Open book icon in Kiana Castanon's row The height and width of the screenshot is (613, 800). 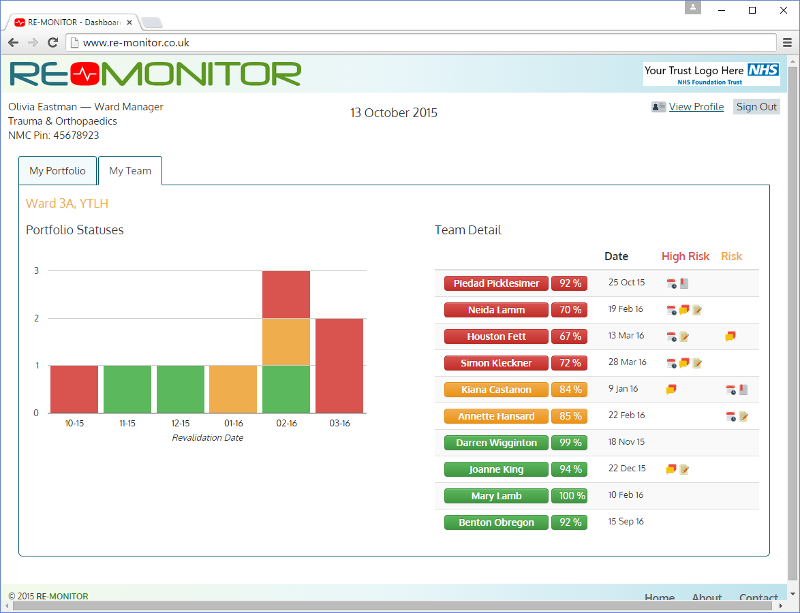(743, 390)
